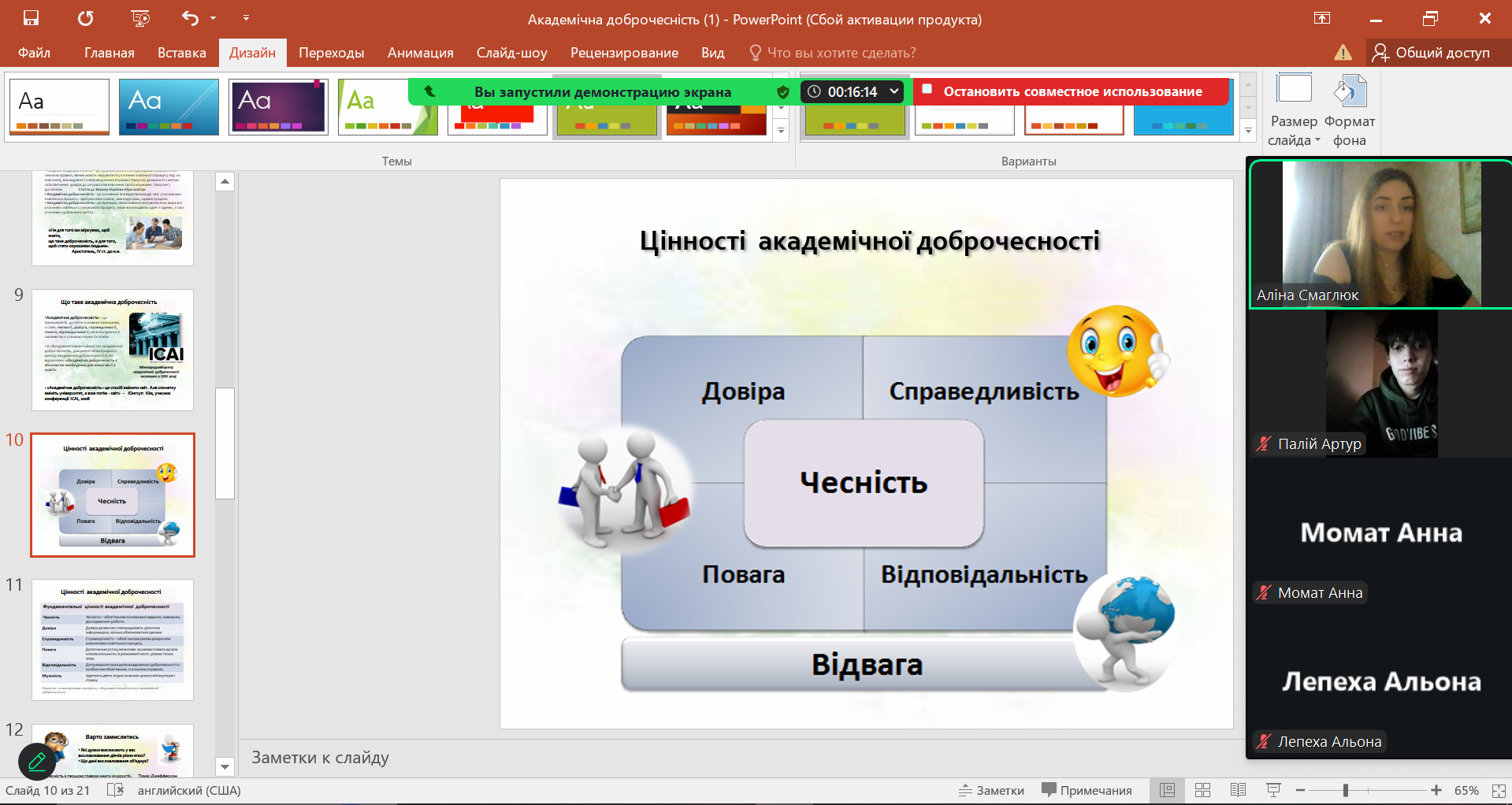Image resolution: width=1512 pixels, height=805 pixels.
Task: Toggle the Примечания comments pane
Action: tap(1087, 790)
